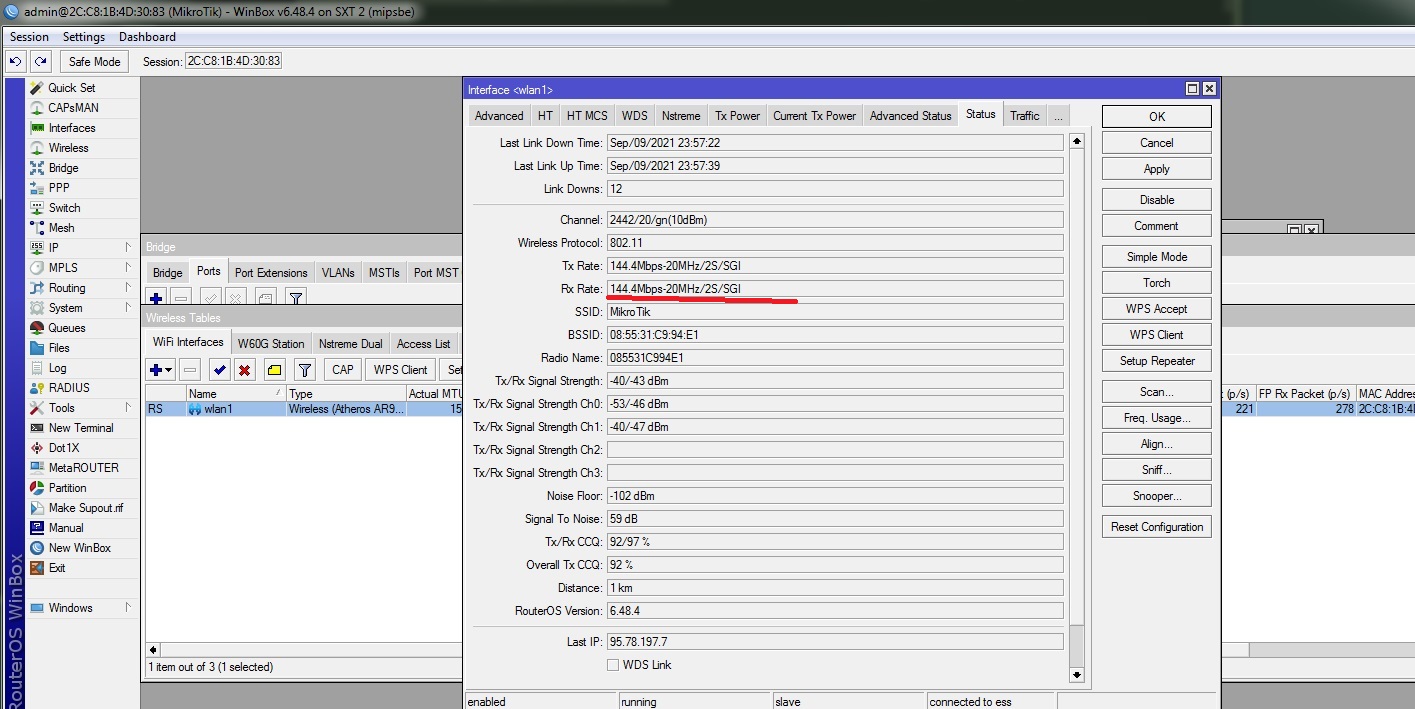Click the Setup Repeater button
The image size is (1415, 709).
tap(1157, 361)
